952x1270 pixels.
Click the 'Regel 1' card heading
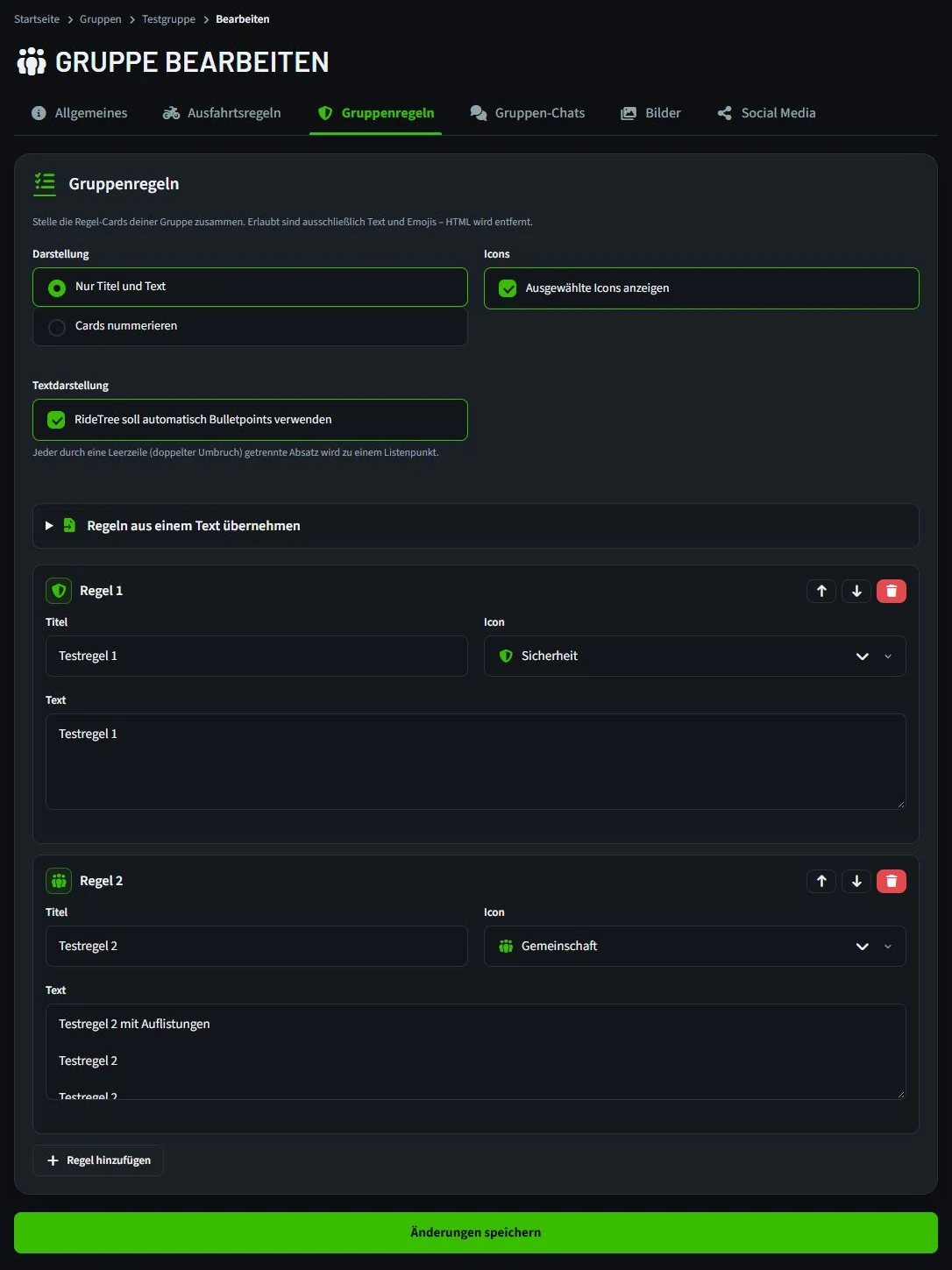pos(102,591)
